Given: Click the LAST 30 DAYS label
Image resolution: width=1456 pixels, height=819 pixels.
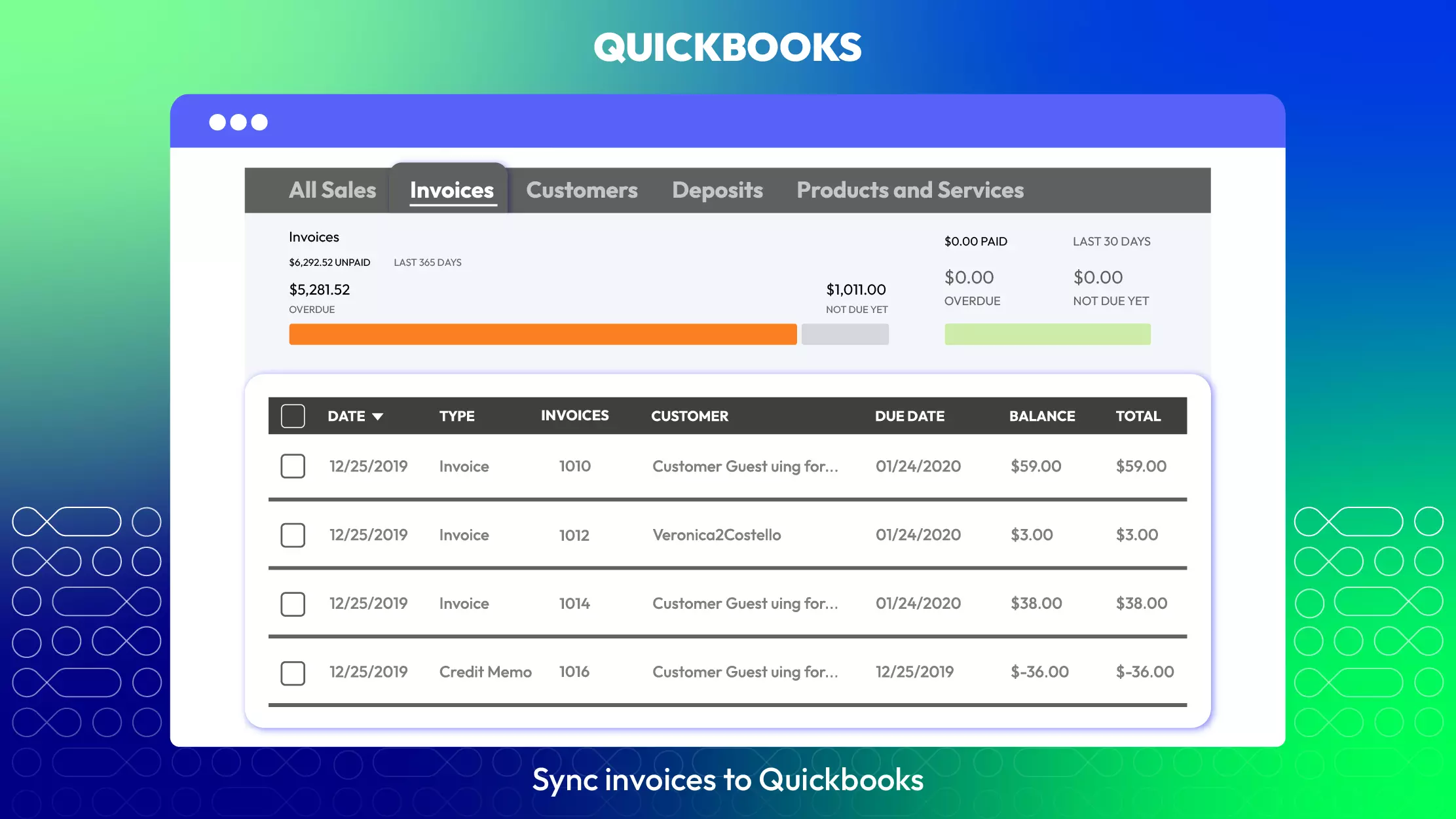Looking at the screenshot, I should point(1111,242).
